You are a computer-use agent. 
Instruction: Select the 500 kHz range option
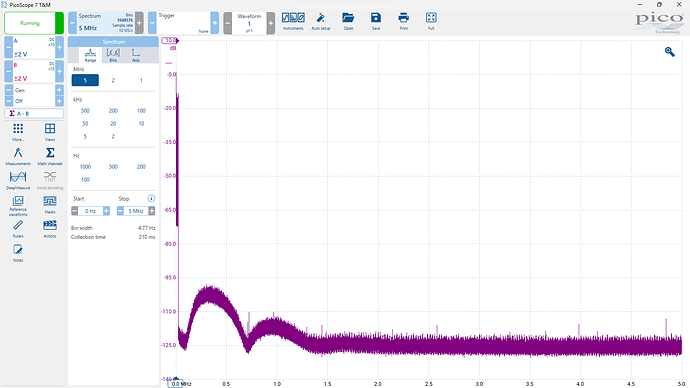click(x=85, y=111)
